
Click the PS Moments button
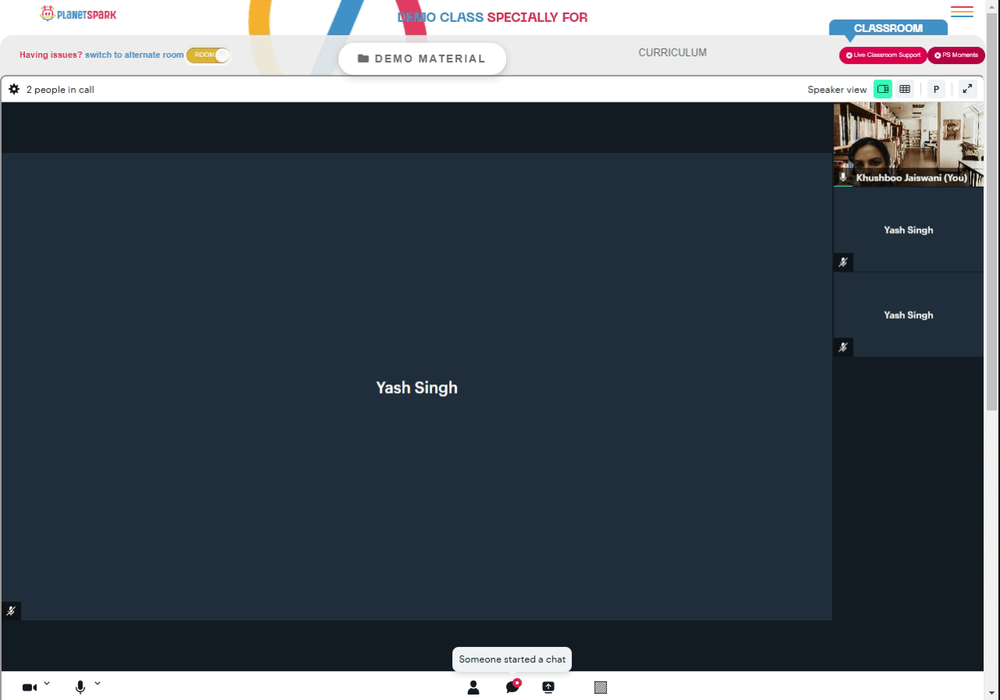click(x=955, y=55)
